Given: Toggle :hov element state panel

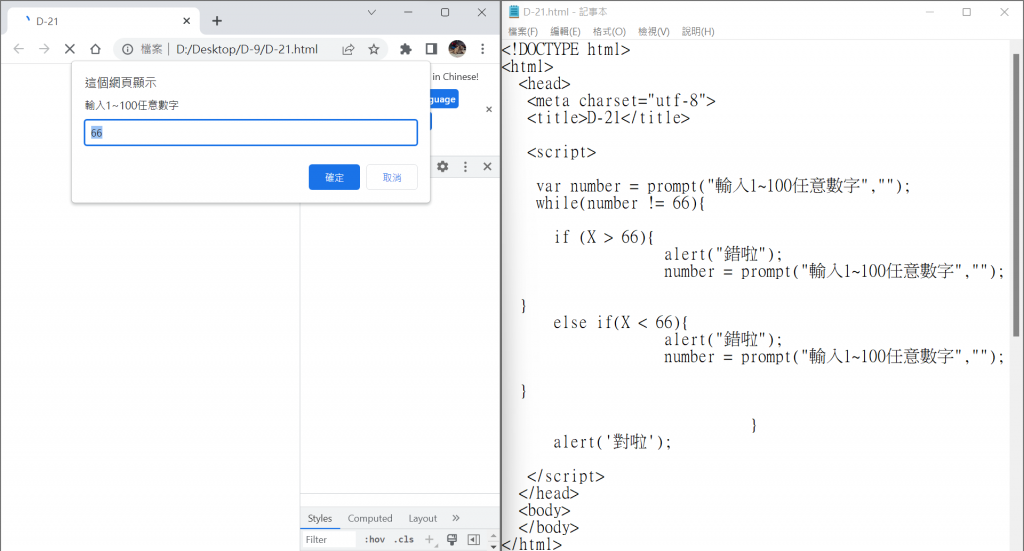Looking at the screenshot, I should (374, 540).
